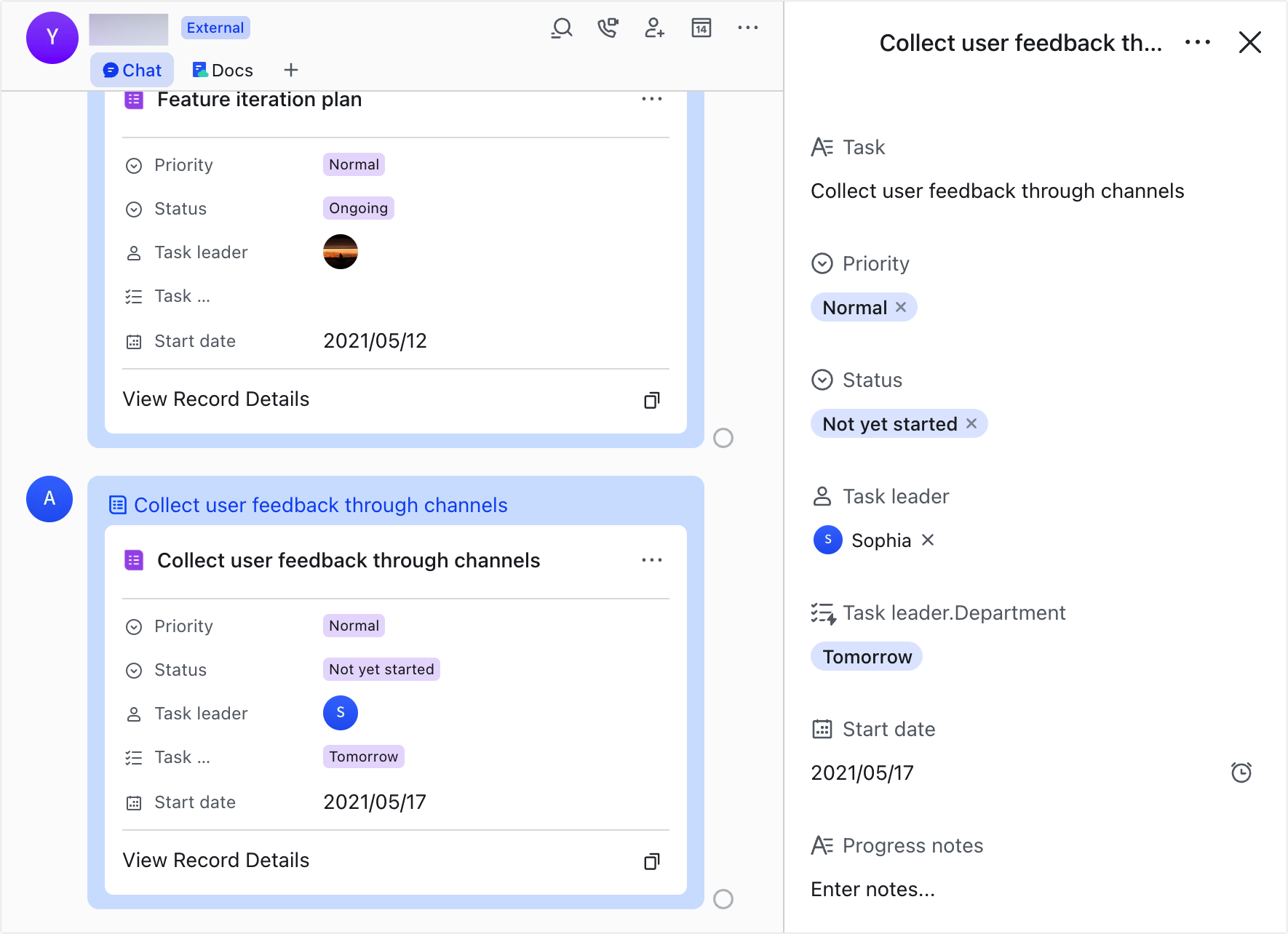
Task: Click the Collect user feedback card title
Action: click(x=349, y=560)
